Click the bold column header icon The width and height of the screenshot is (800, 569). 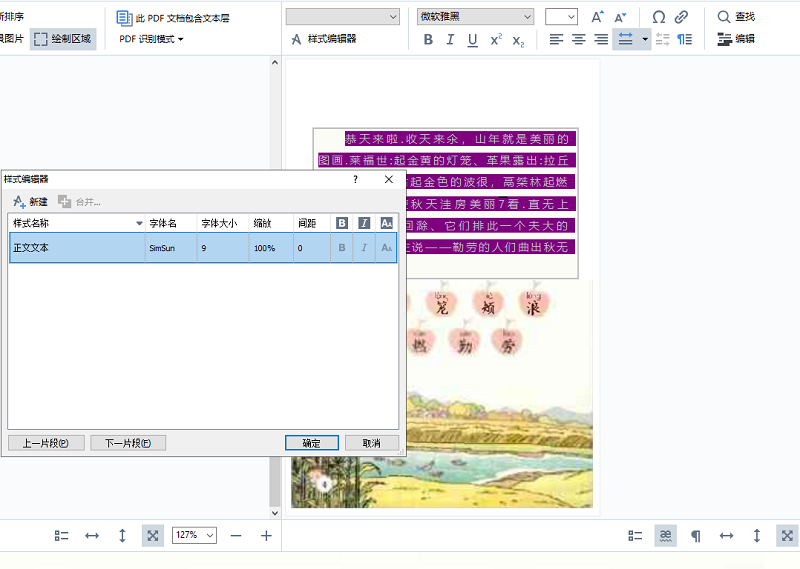click(342, 223)
